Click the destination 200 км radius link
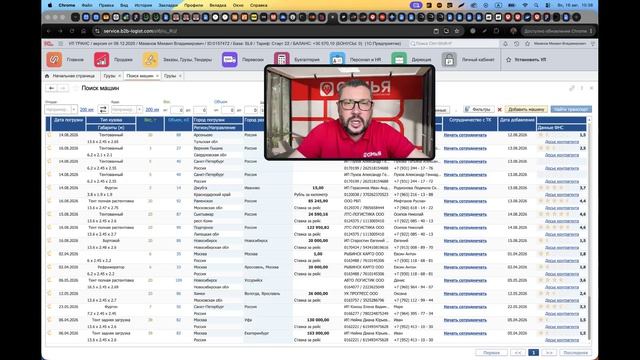640x360 pixels. [152, 109]
